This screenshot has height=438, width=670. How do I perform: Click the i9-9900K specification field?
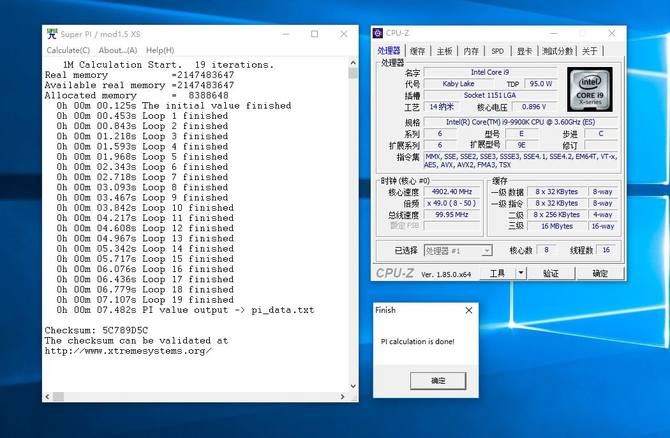click(520, 122)
